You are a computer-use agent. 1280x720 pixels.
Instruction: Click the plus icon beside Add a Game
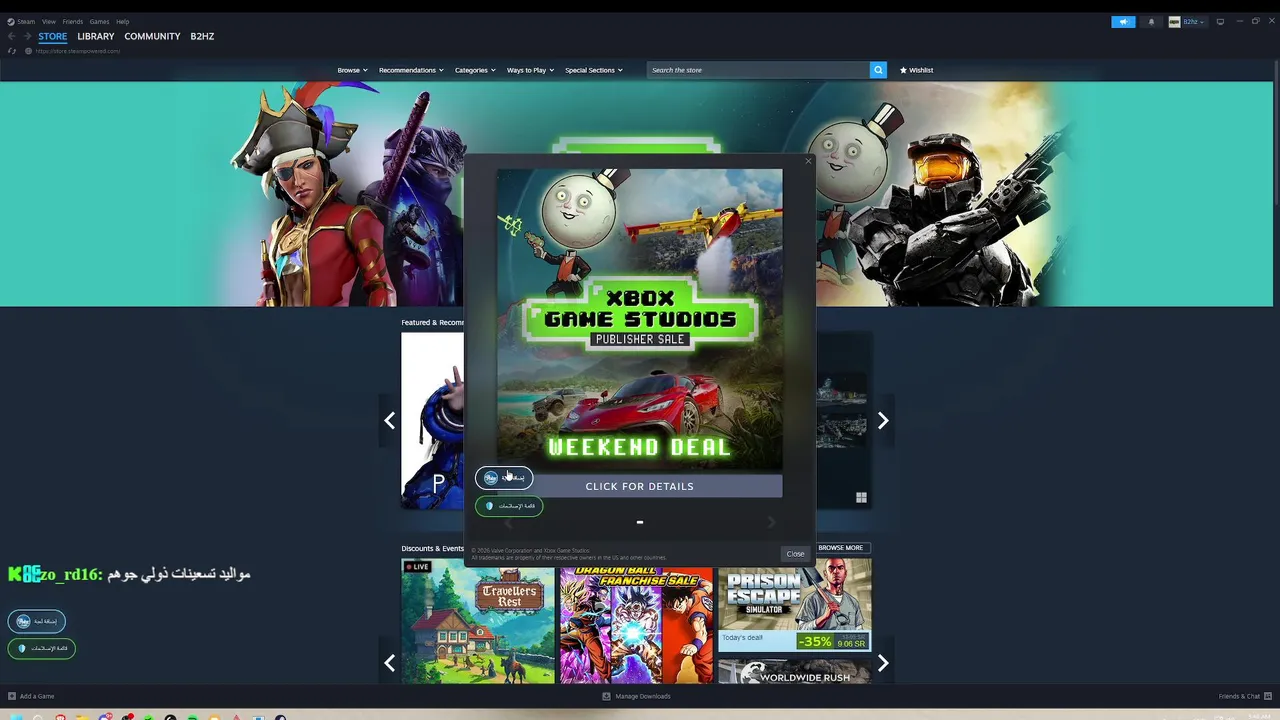12,696
